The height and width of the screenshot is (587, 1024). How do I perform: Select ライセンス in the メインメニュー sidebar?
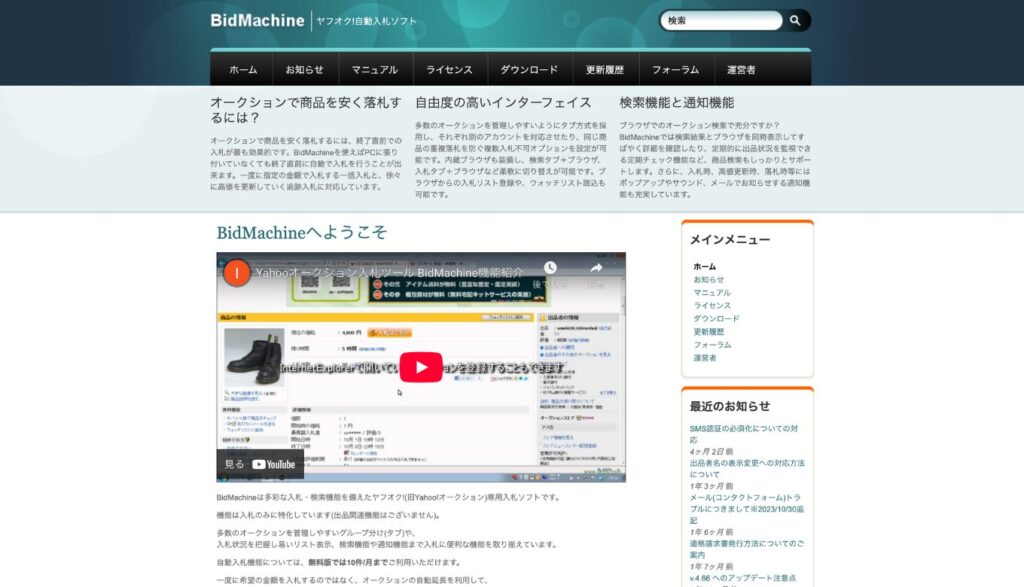click(x=712, y=306)
